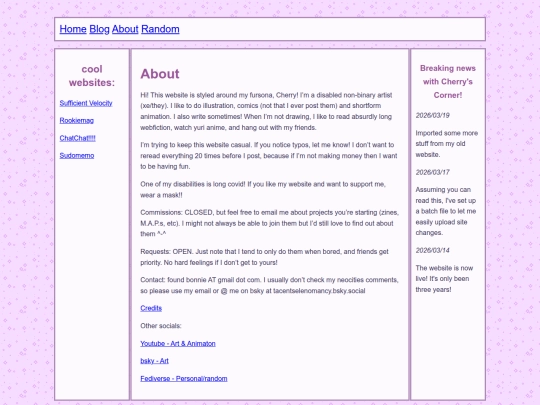Click the Imported some more stuff news entry
Image resolution: width=540 pixels, height=405 pixels.
[447, 144]
